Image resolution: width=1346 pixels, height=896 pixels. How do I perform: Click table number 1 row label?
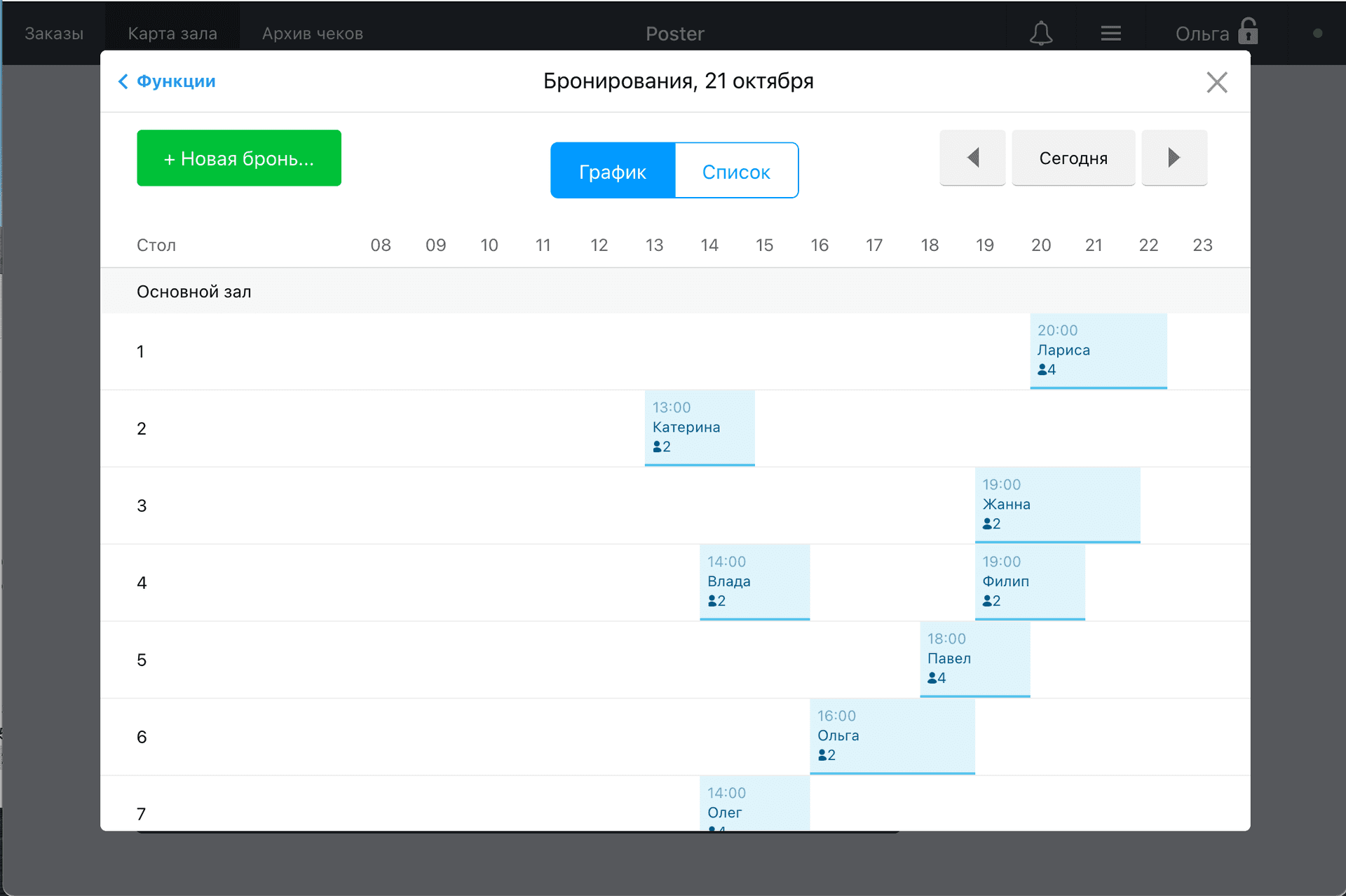(x=141, y=351)
